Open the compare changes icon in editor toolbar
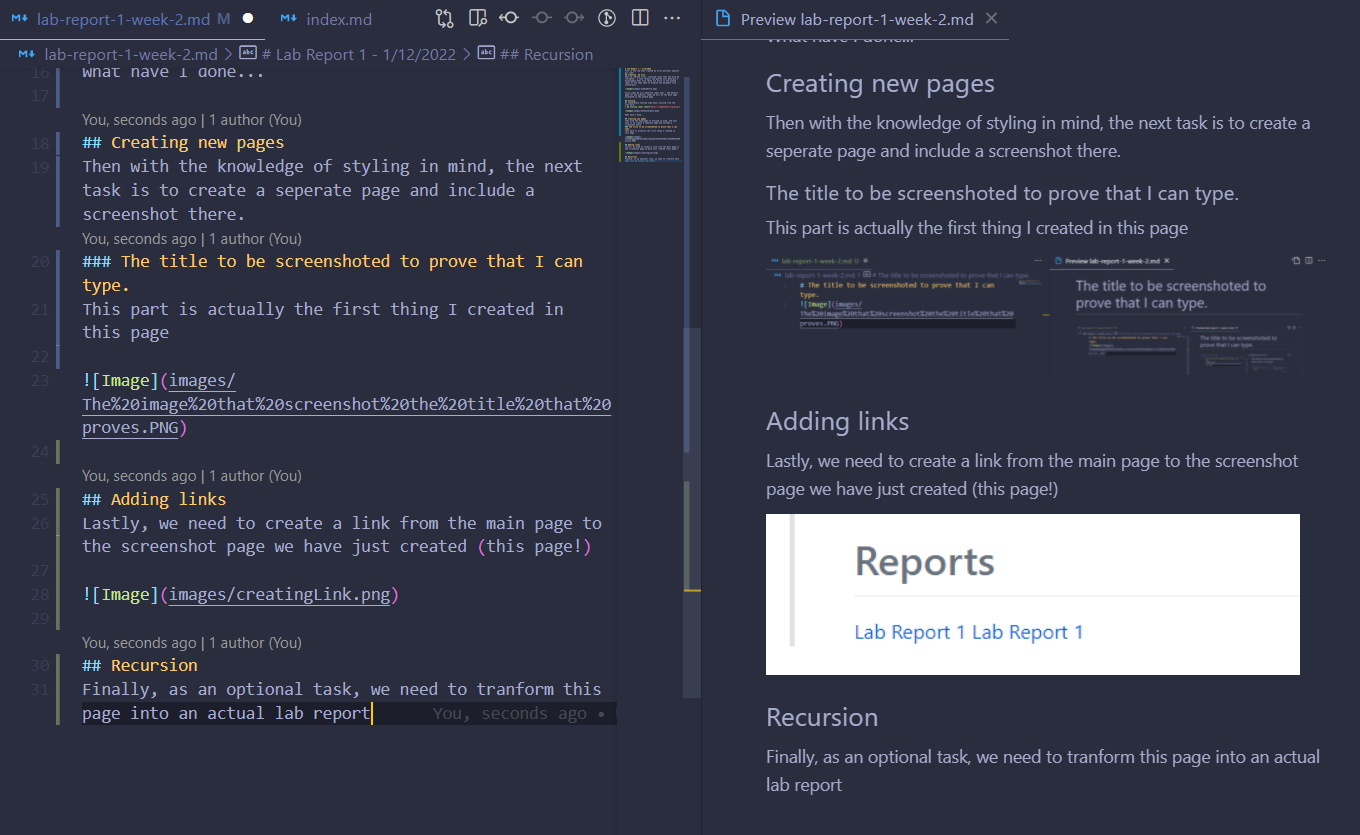Screen dimensions: 1360x835 tap(445, 18)
